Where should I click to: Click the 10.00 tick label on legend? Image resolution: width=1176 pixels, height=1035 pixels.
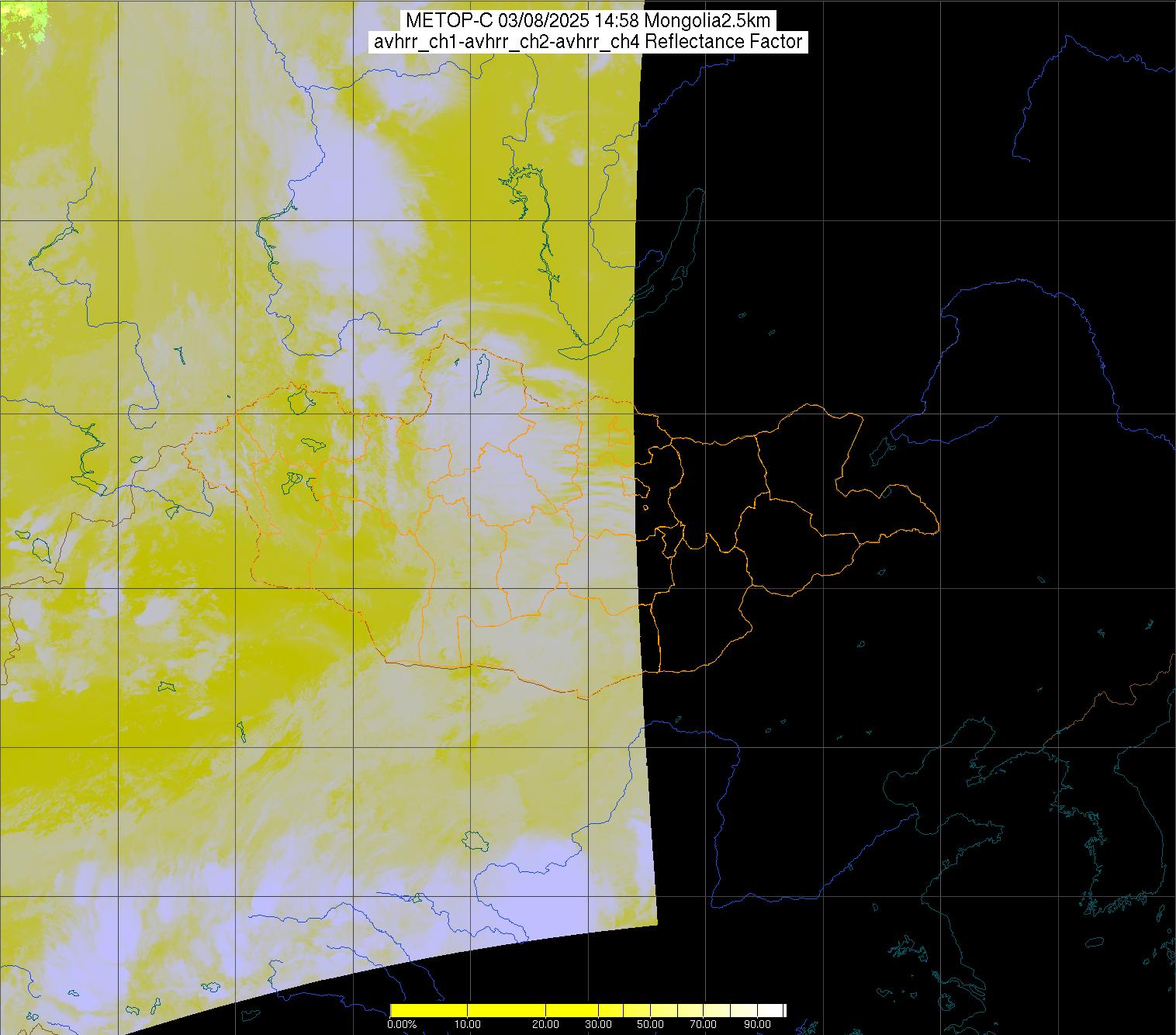click(x=468, y=1025)
